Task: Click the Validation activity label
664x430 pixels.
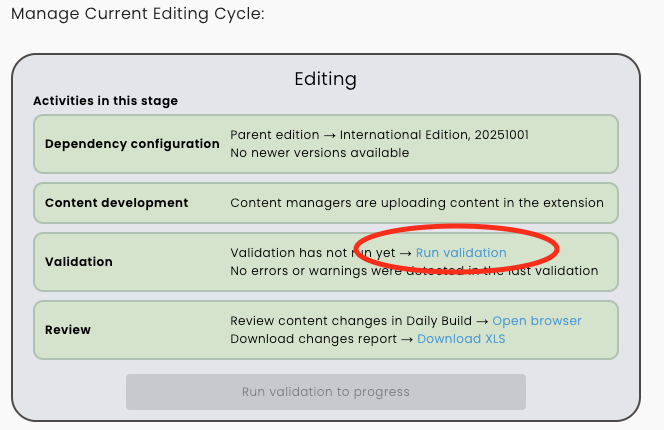Action: click(x=79, y=262)
